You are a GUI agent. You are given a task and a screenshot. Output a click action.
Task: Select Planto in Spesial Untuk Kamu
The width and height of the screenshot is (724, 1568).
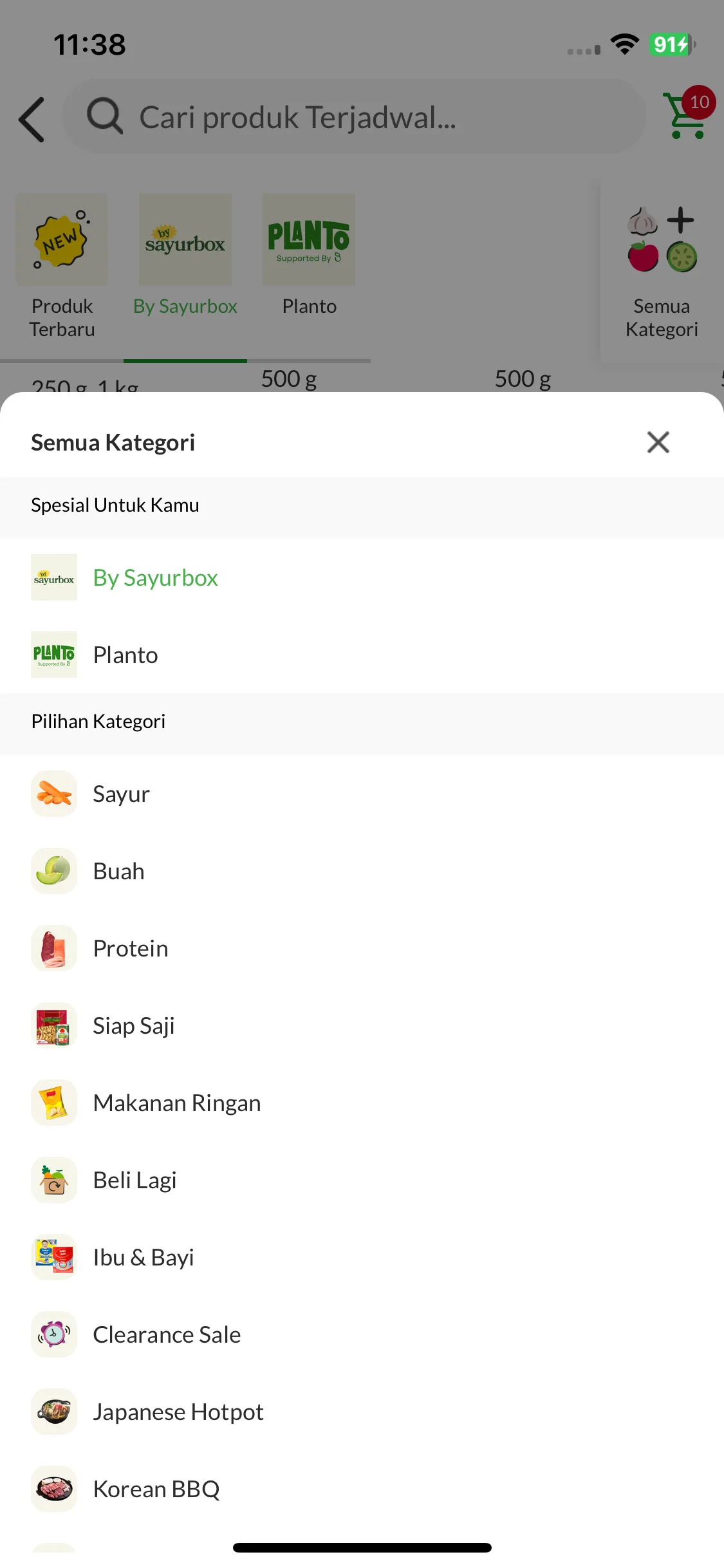(362, 655)
